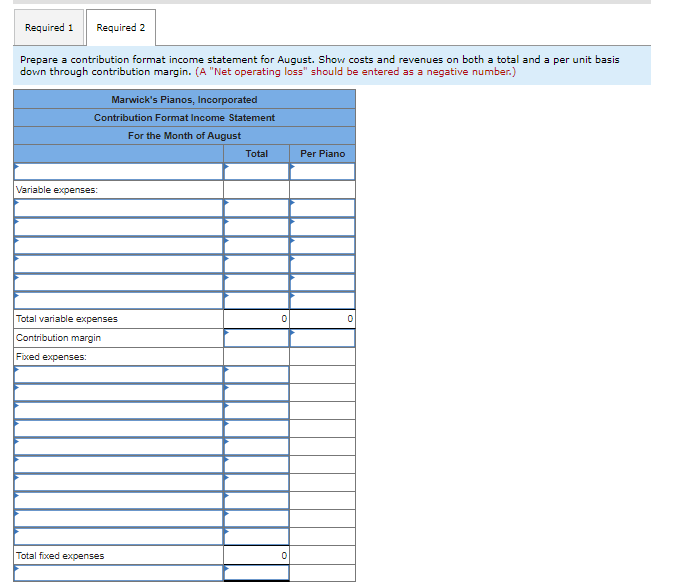Click the Total cell directly above Total fixed expenses
This screenshot has height=588, width=675.
[257, 536]
